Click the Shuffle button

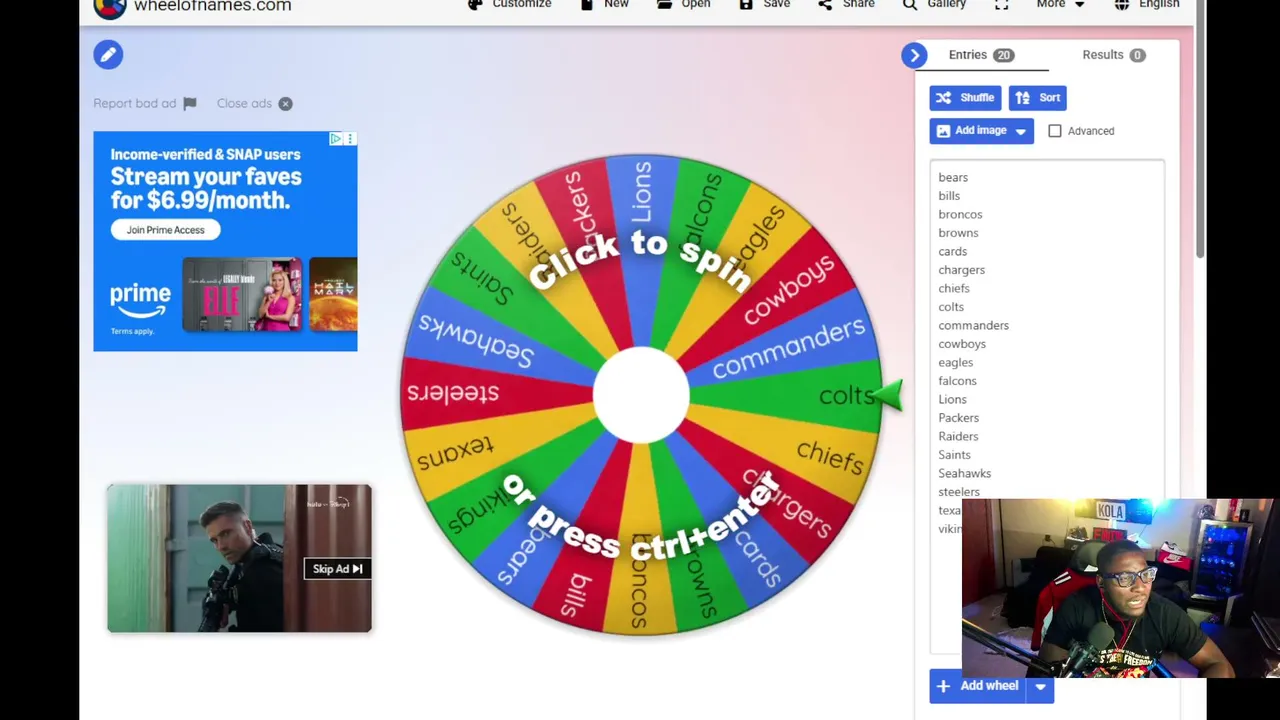(x=965, y=98)
